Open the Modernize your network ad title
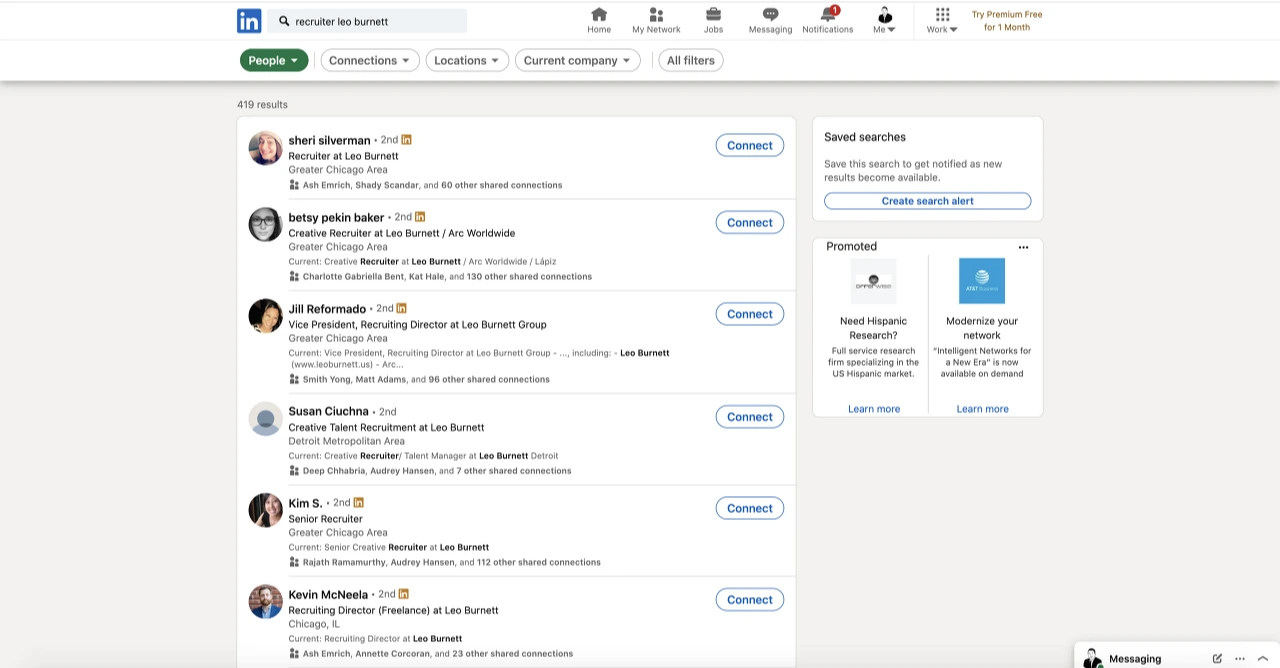The image size is (1280, 668). [x=982, y=328]
